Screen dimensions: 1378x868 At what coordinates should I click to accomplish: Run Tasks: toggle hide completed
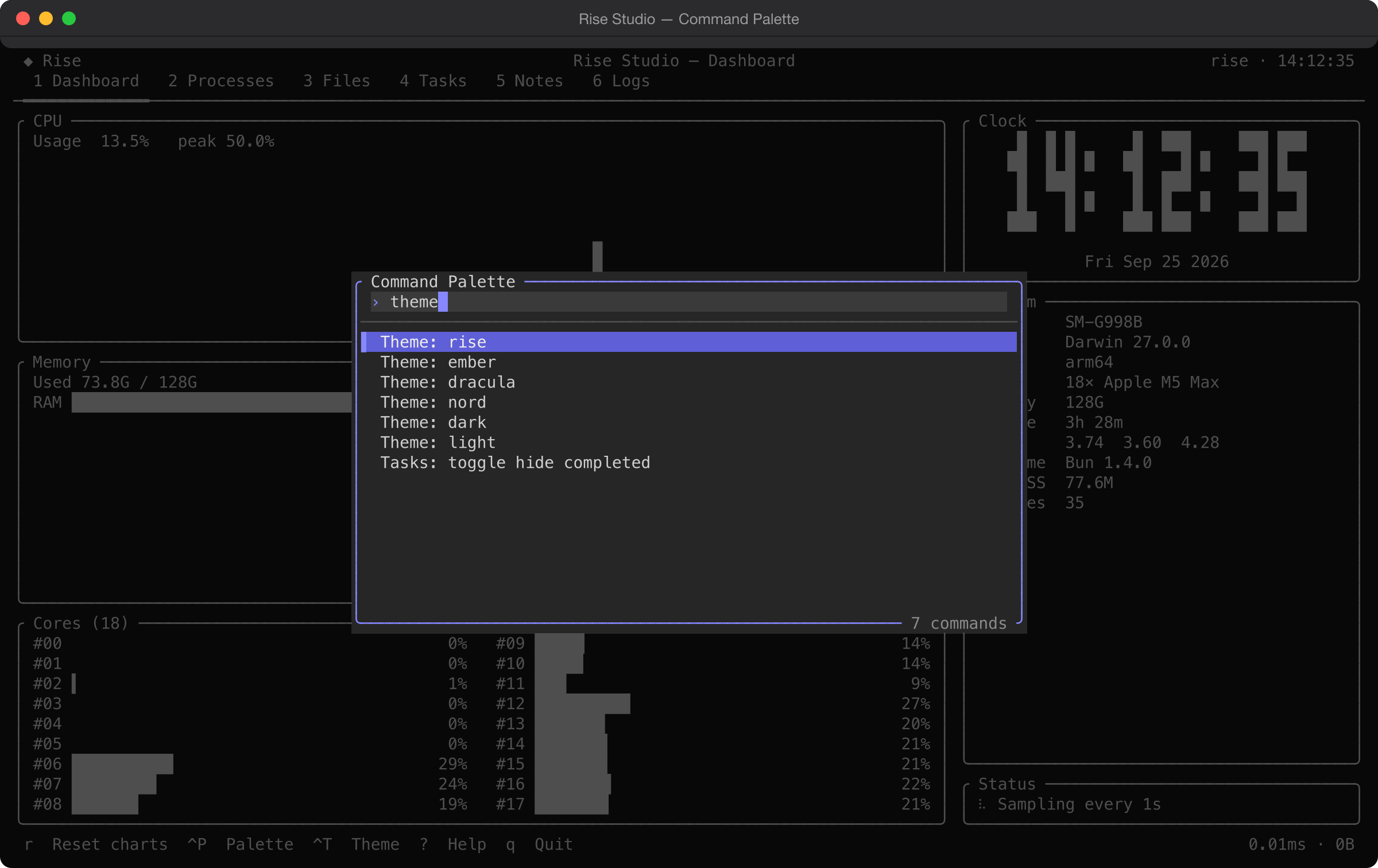click(688, 462)
